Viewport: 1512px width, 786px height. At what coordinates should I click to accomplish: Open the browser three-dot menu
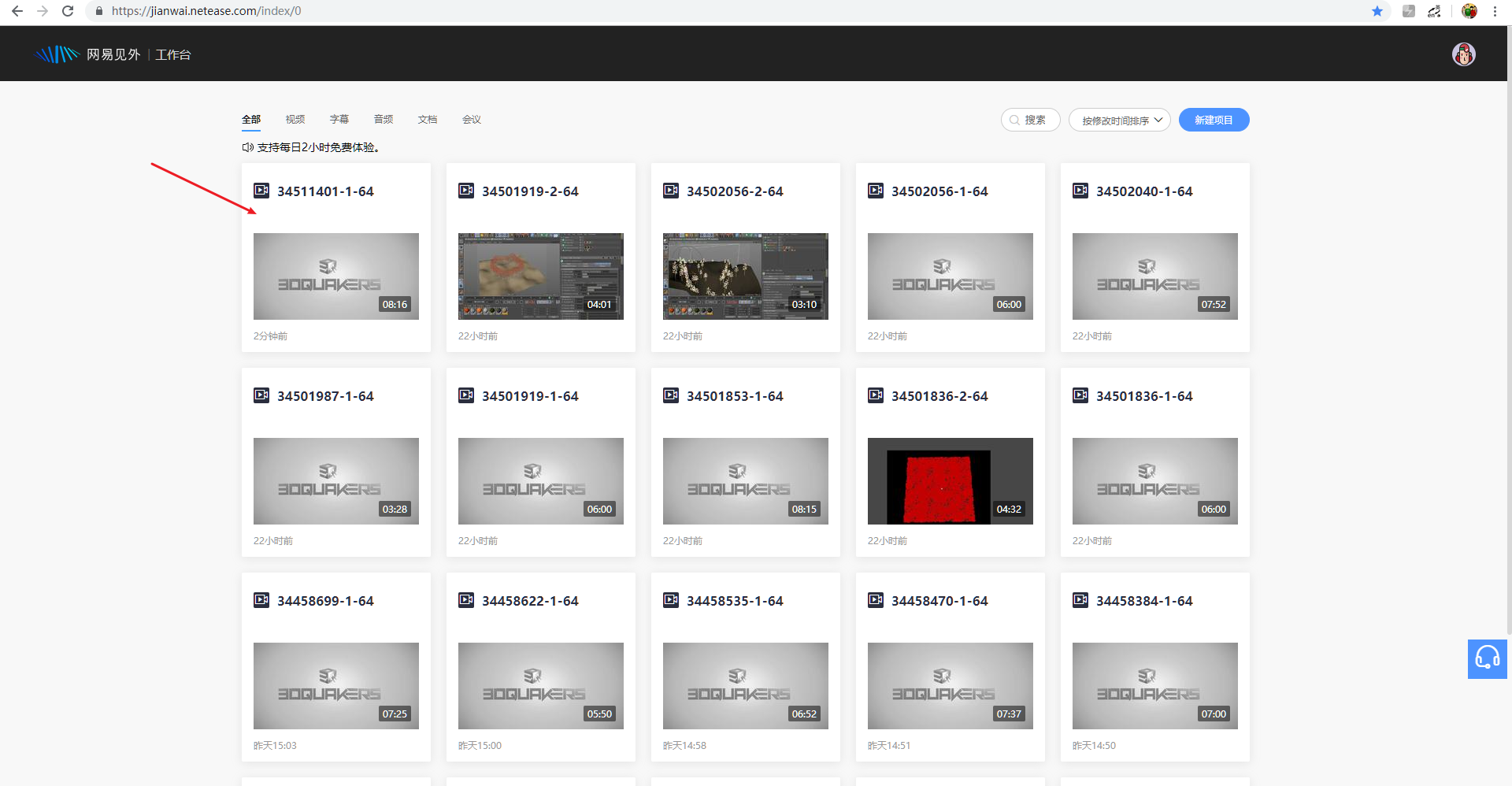(1495, 11)
